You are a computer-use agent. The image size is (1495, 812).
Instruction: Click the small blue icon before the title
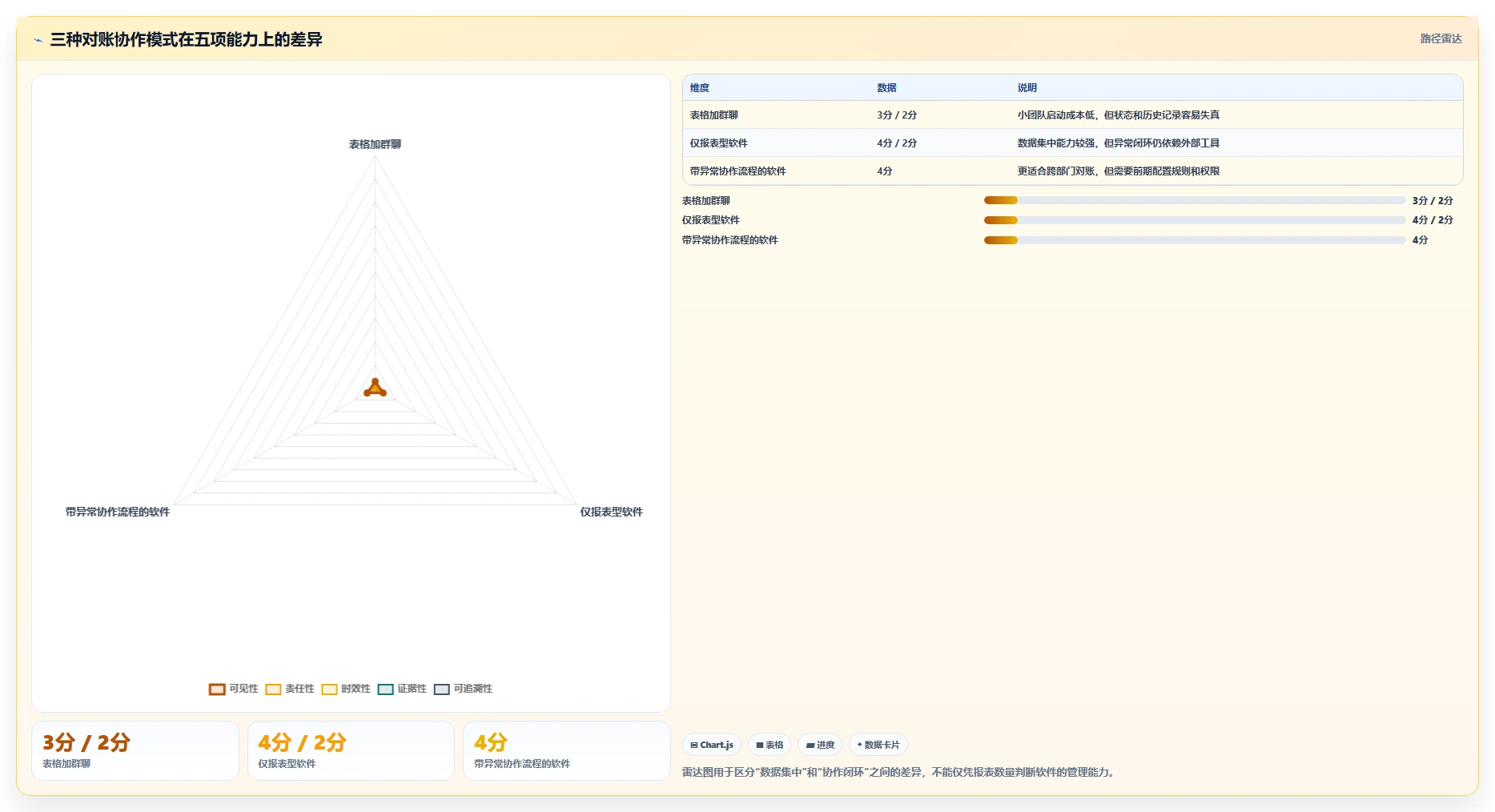[38, 40]
